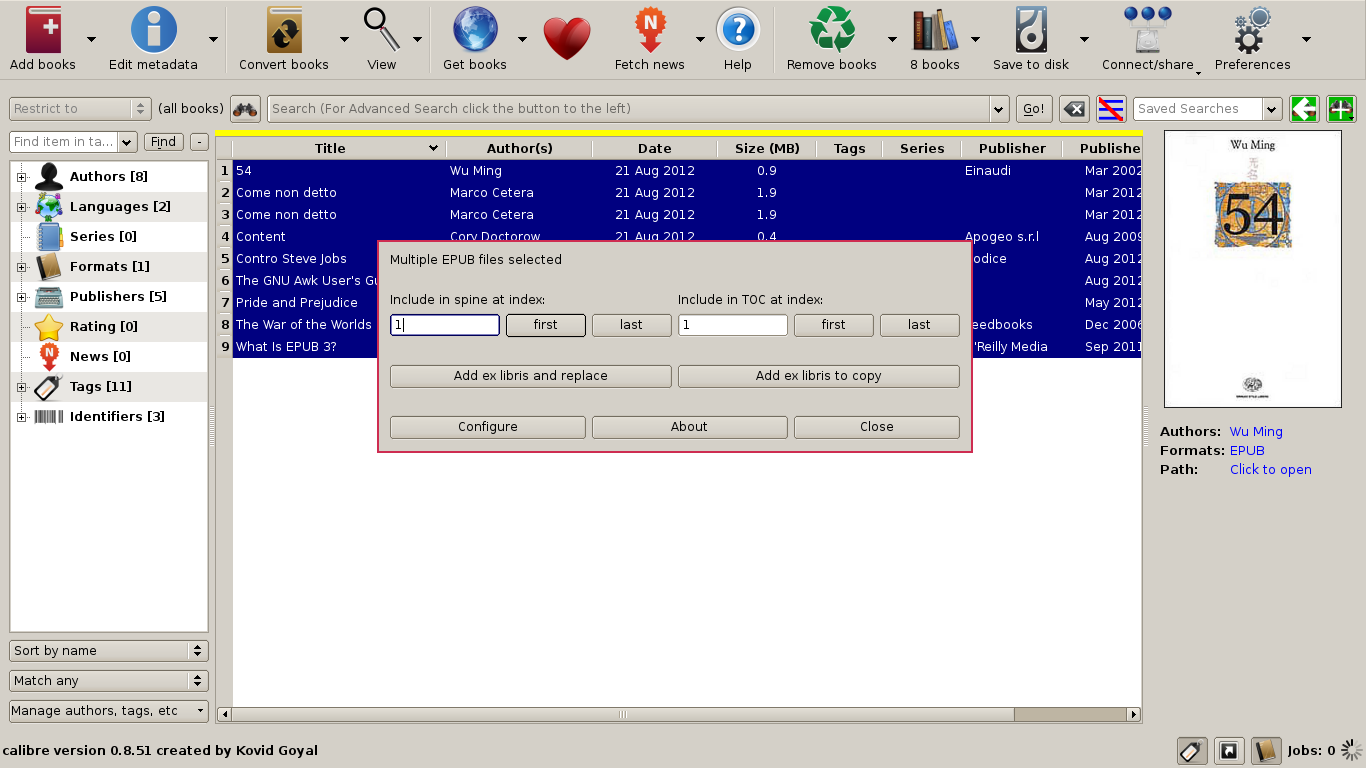Toggle the Cover Browser from status bar
This screenshot has height=768, width=1366.
(1229, 750)
